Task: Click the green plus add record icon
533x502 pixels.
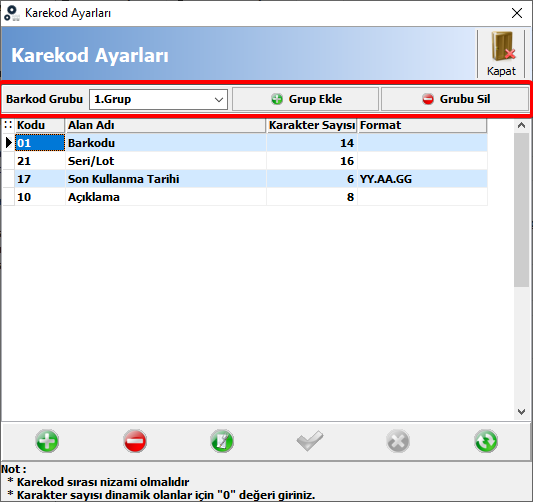Action: point(47,441)
